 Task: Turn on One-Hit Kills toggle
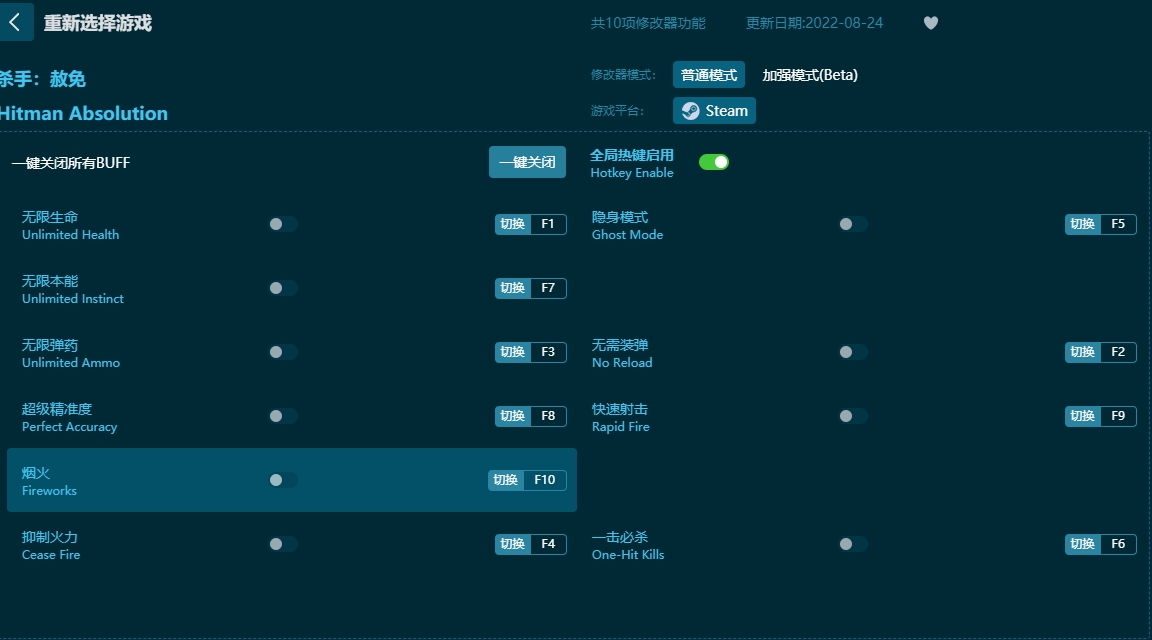point(853,544)
